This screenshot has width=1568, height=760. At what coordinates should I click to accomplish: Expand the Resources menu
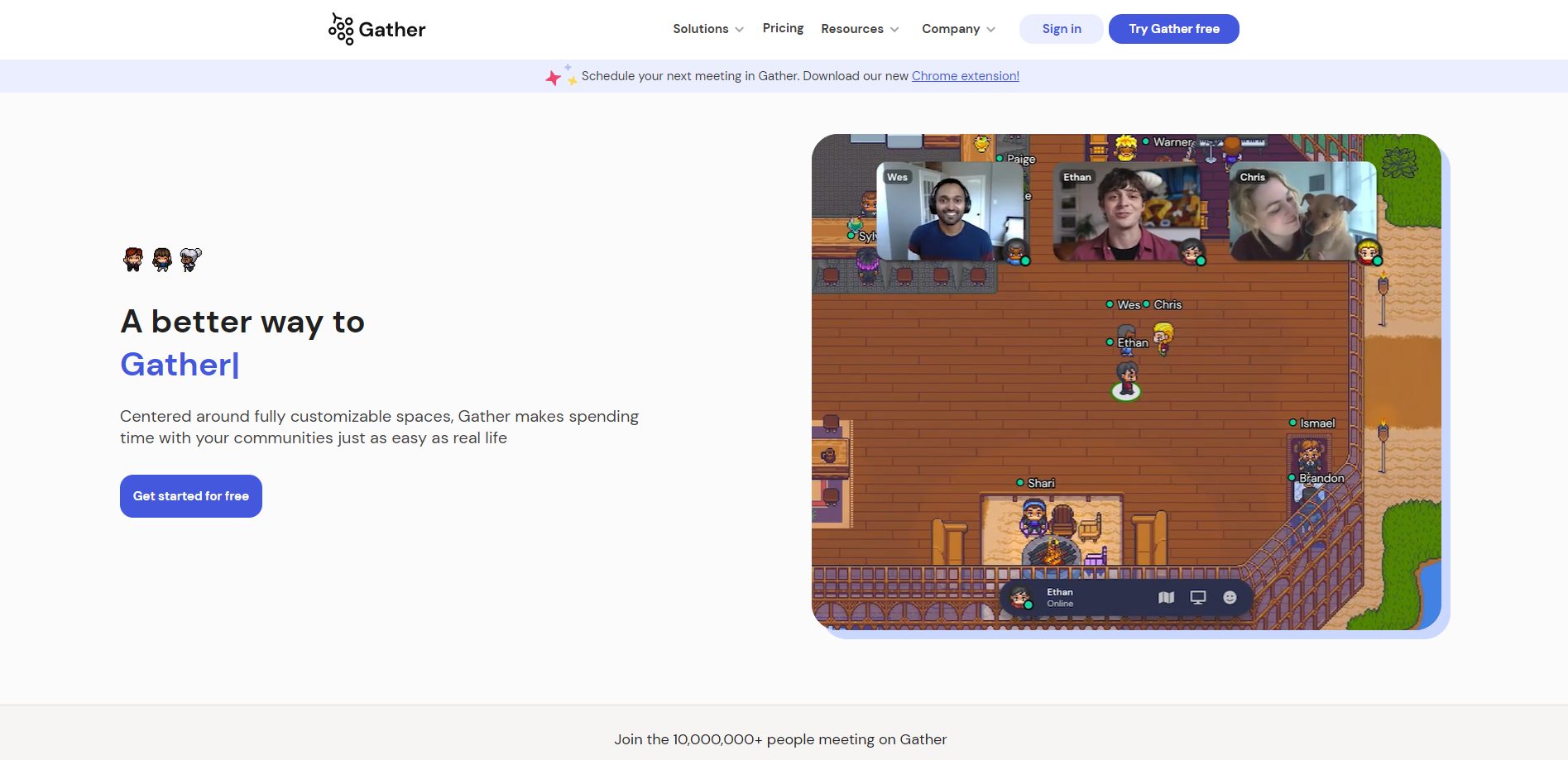(x=860, y=29)
